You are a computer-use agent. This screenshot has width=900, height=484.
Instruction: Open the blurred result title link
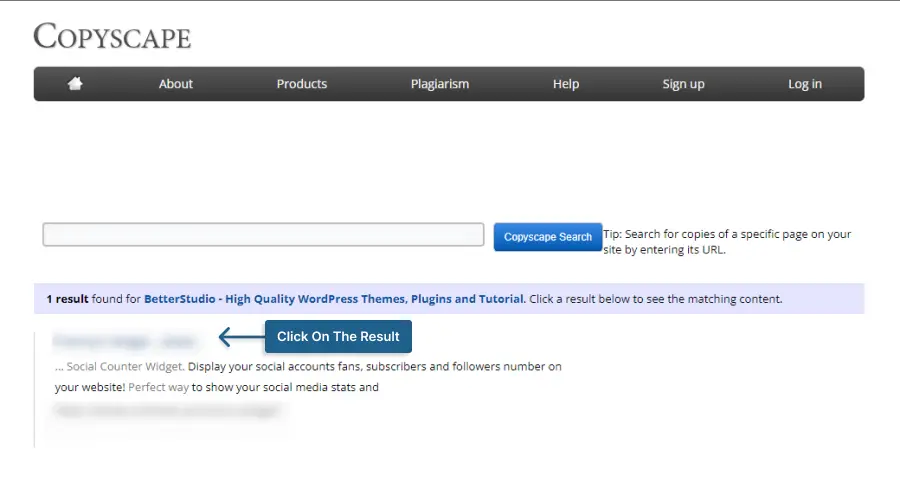(125, 342)
